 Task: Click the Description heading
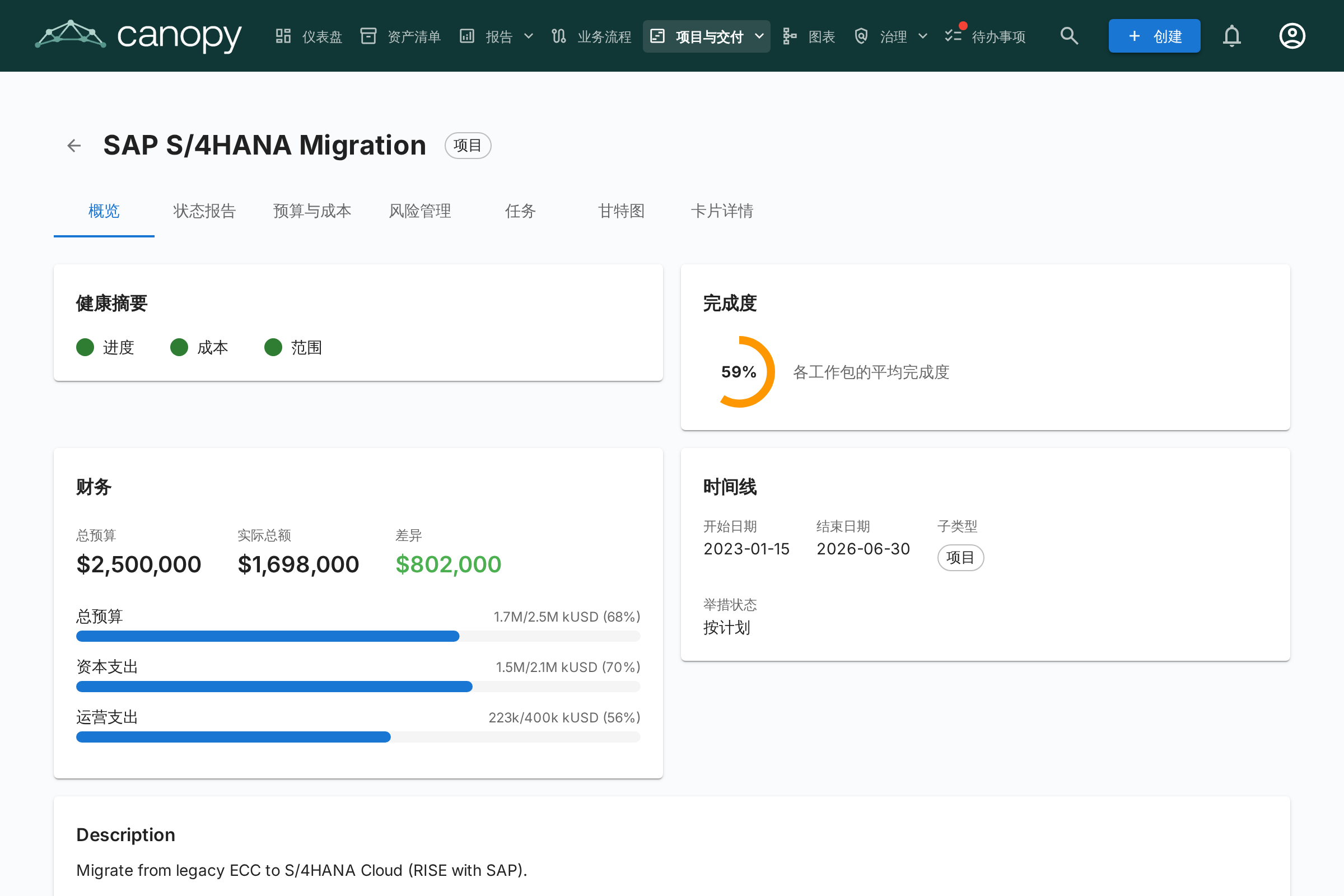coord(125,835)
